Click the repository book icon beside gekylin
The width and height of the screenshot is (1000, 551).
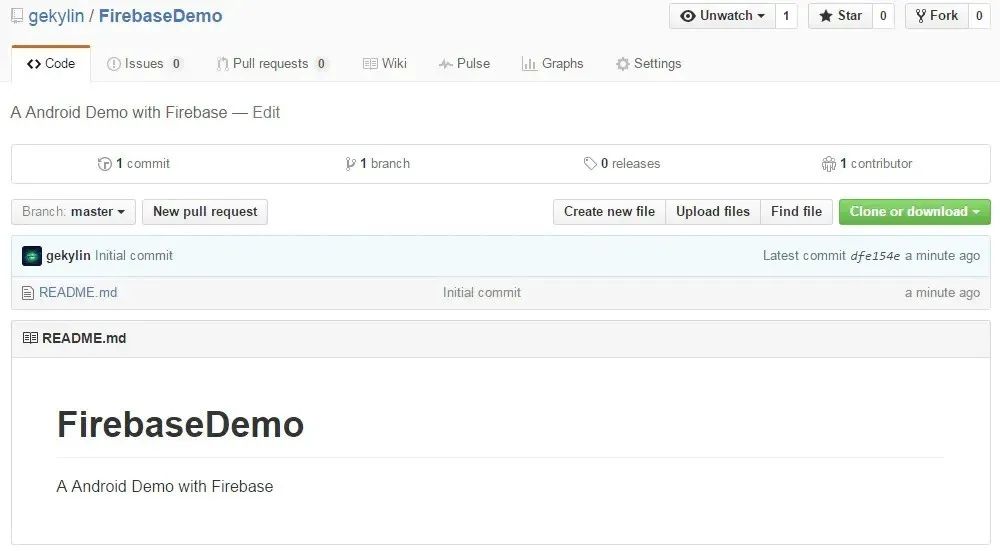17,16
